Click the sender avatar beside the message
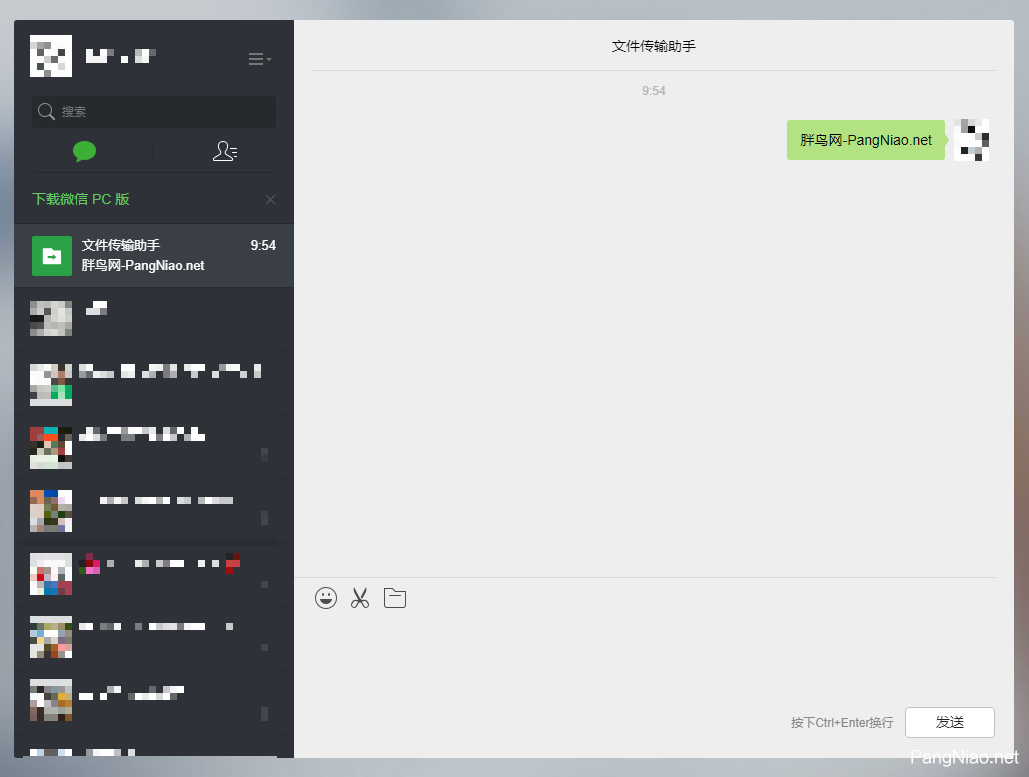Image resolution: width=1029 pixels, height=777 pixels. 971,140
